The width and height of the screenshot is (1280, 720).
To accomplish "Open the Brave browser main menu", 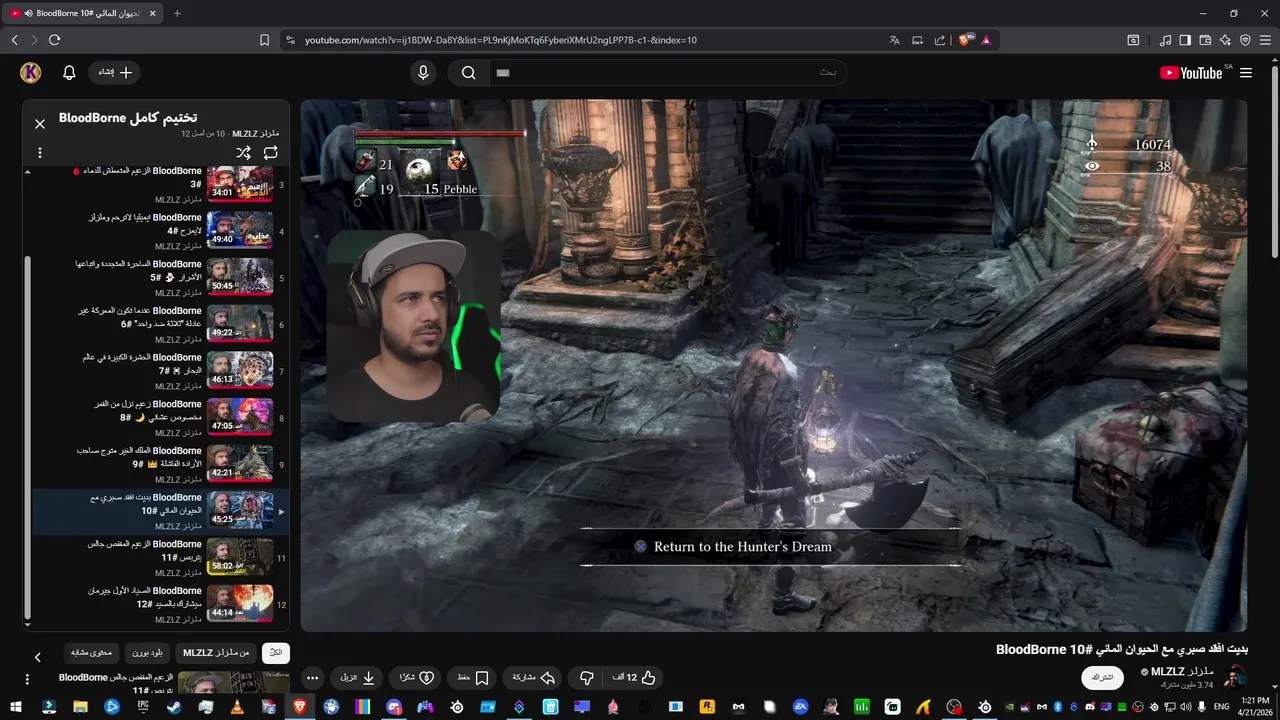I will [x=1266, y=40].
